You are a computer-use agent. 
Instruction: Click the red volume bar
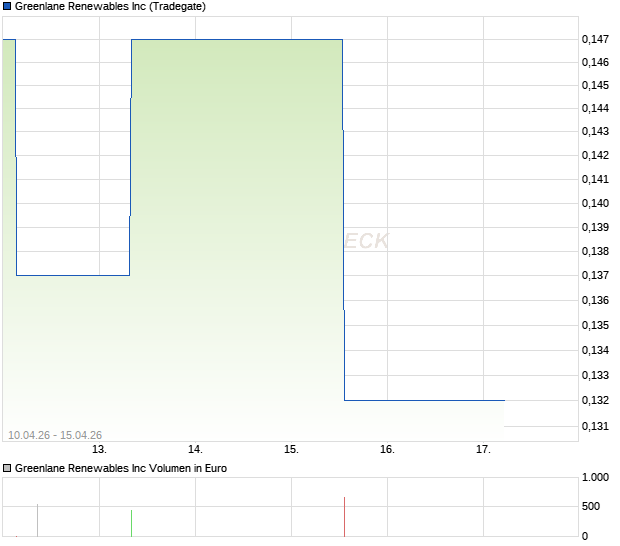pyautogui.click(x=344, y=517)
